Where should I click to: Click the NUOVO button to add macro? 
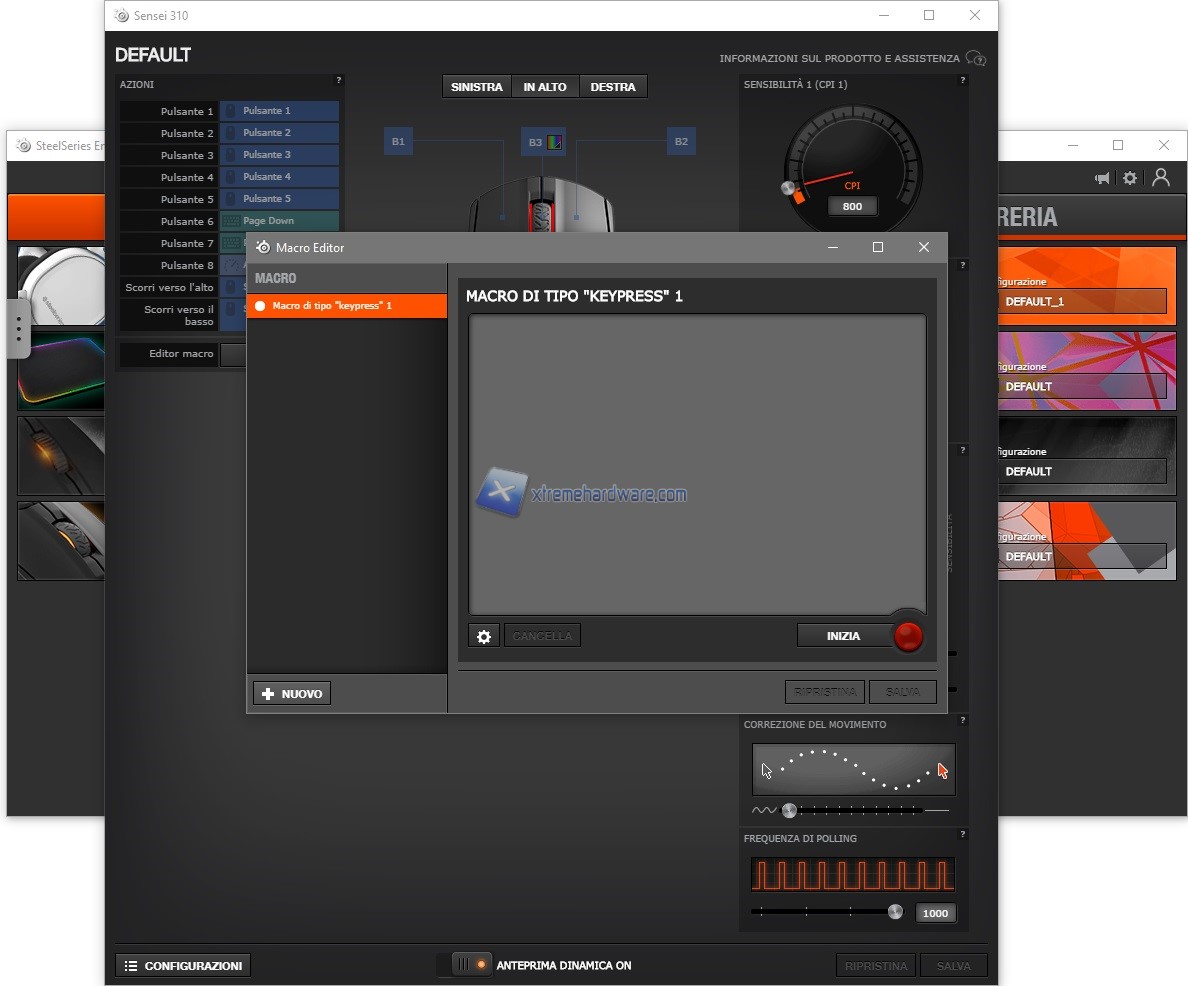292,694
